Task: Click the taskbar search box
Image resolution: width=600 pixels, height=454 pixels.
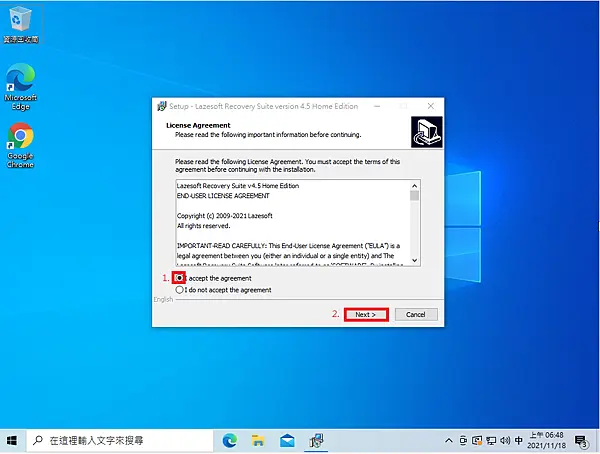Action: pyautogui.click(x=120, y=441)
